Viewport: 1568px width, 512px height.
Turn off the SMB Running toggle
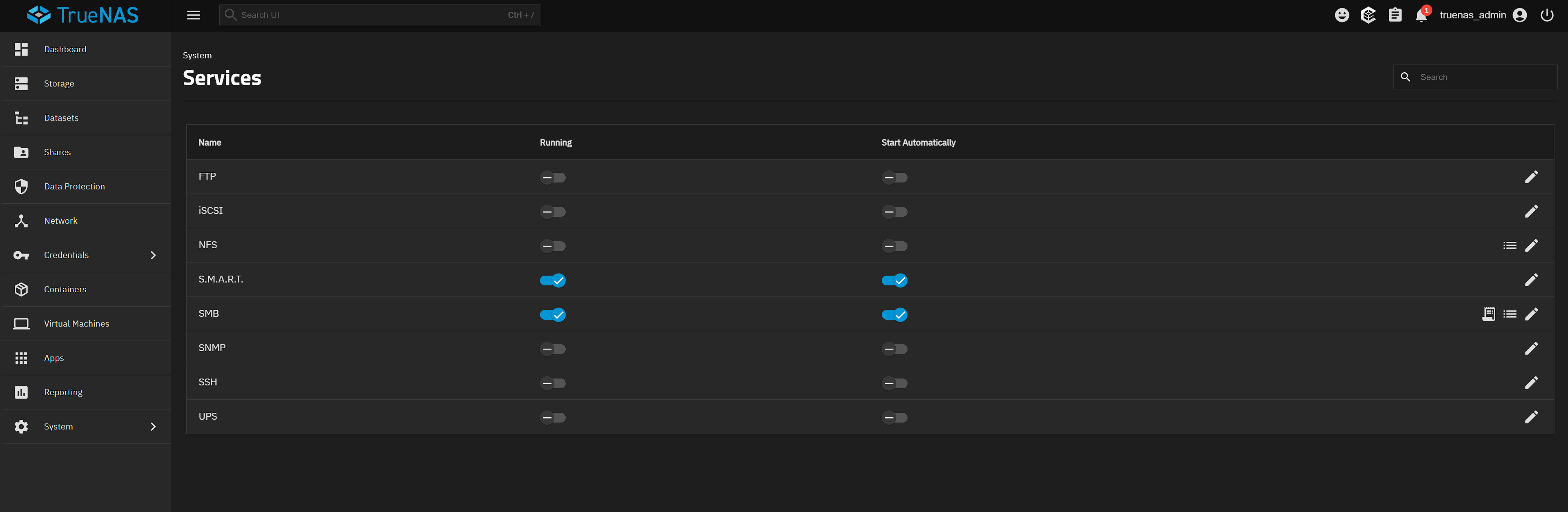point(553,315)
